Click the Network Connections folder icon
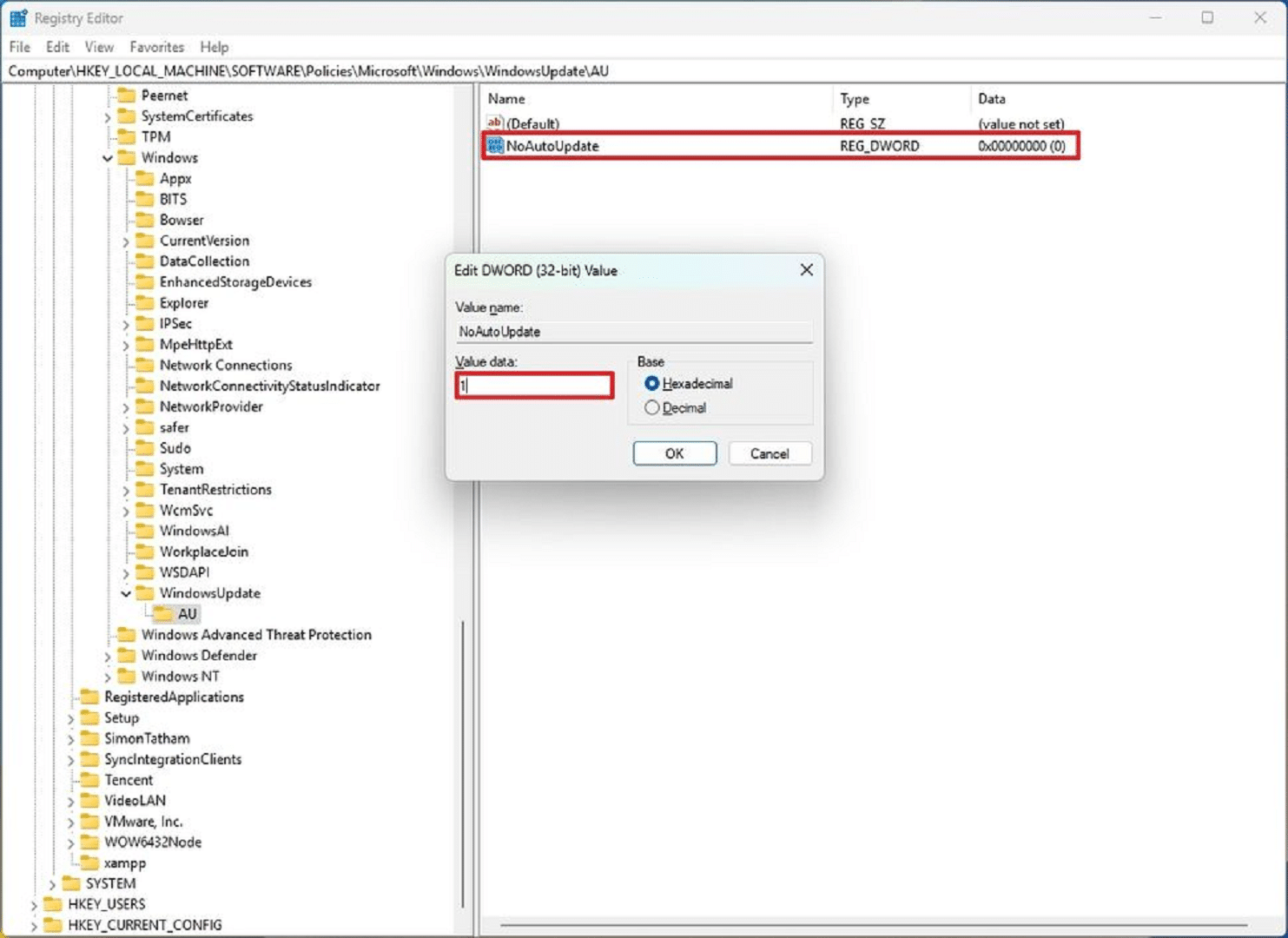 point(145,365)
